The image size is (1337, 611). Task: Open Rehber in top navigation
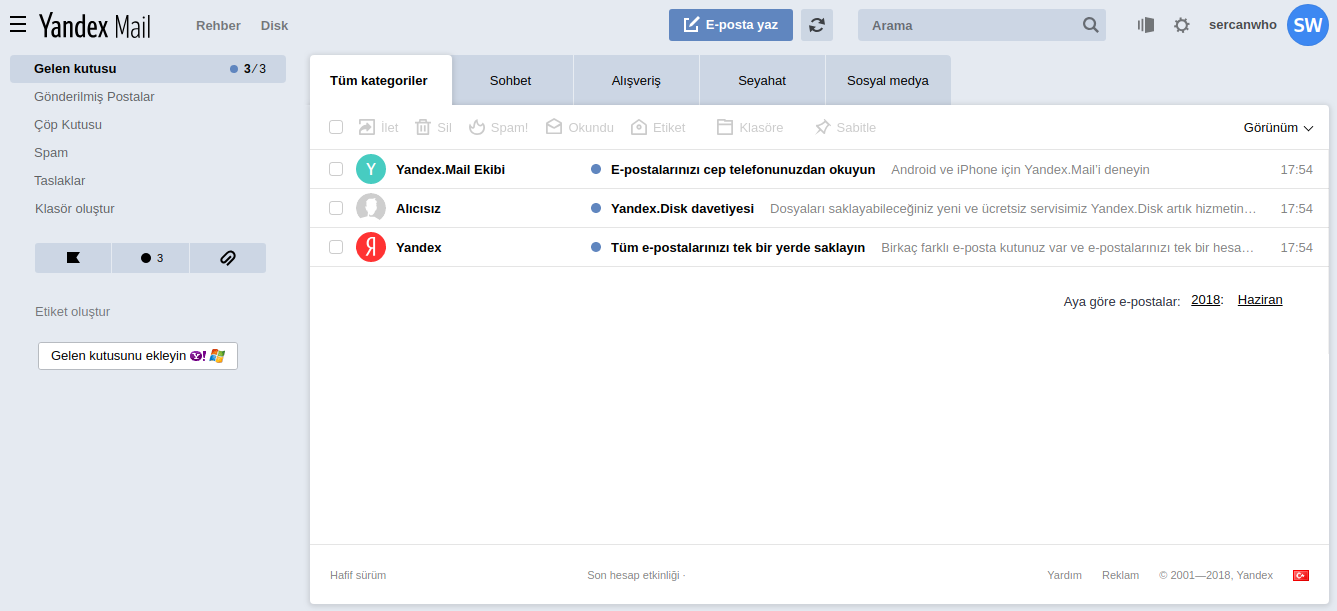(x=218, y=26)
